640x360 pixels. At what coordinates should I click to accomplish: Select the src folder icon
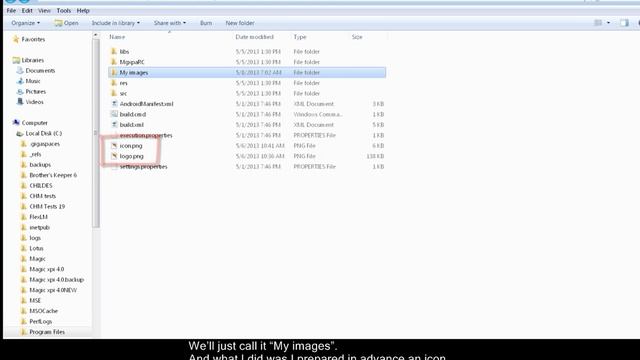pyautogui.click(x=114, y=93)
